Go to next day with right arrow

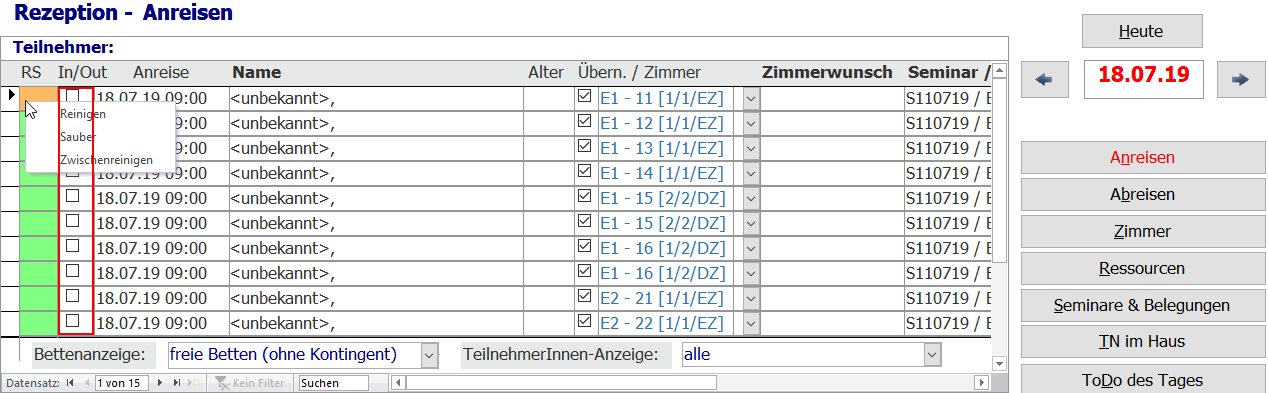(1241, 80)
